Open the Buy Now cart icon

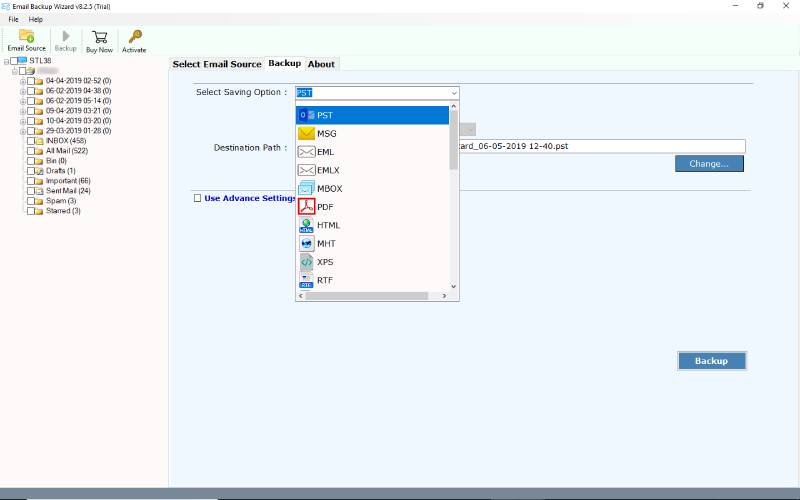tap(99, 37)
